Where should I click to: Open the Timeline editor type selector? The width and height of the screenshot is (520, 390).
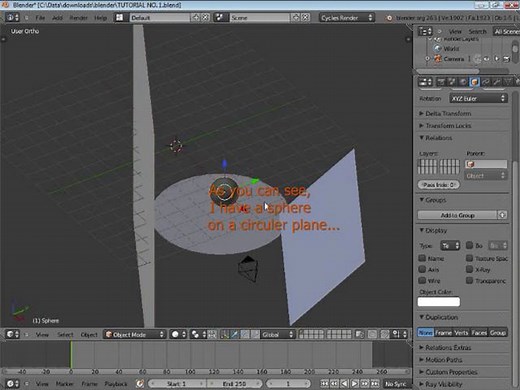click(x=13, y=384)
